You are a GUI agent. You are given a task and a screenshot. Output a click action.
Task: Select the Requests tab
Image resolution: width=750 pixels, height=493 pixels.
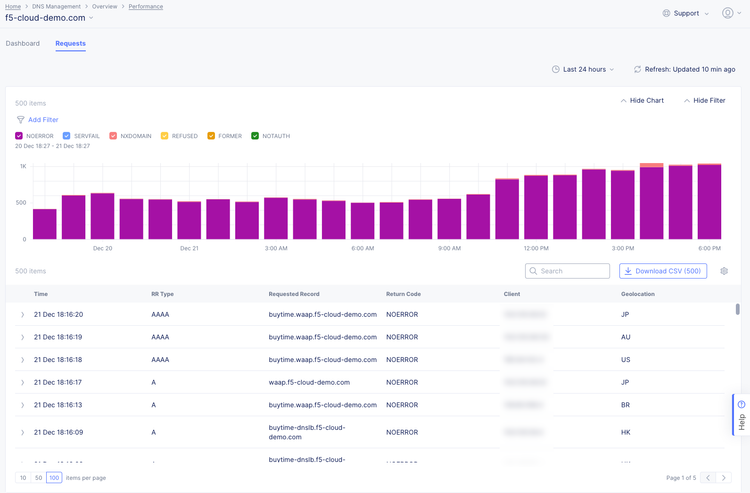pyautogui.click(x=70, y=44)
